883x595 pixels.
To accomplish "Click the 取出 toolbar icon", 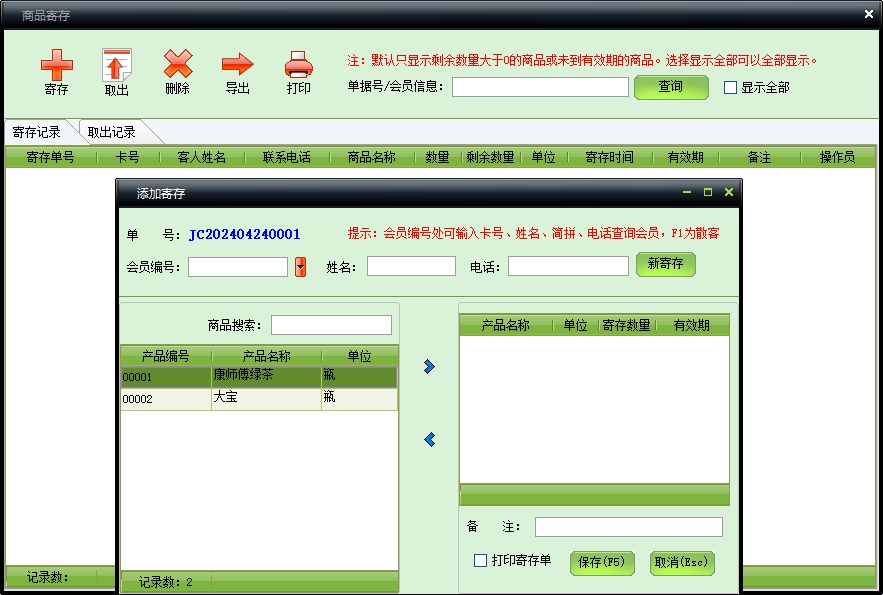I will [117, 66].
